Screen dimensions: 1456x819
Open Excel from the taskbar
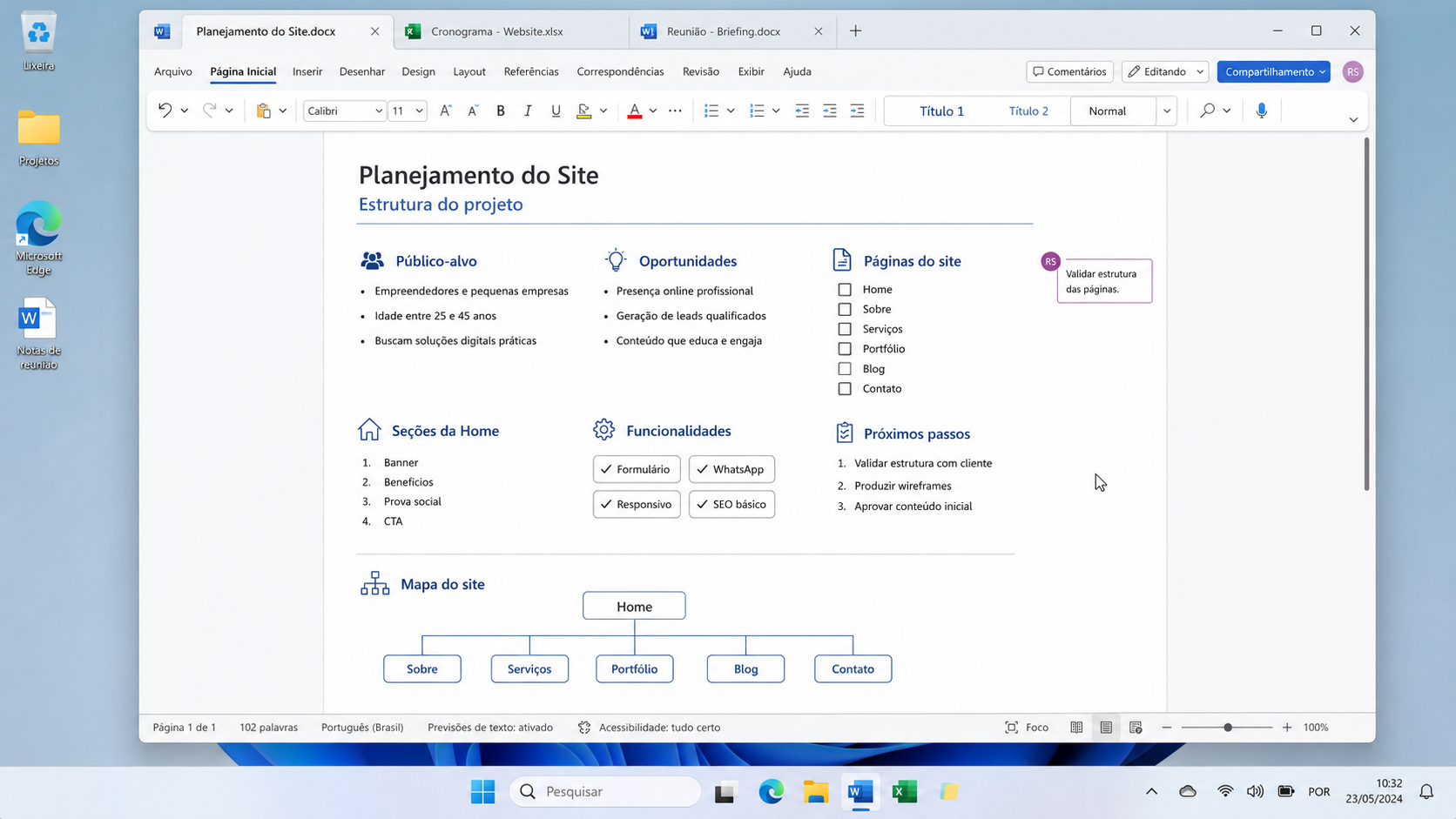click(905, 791)
